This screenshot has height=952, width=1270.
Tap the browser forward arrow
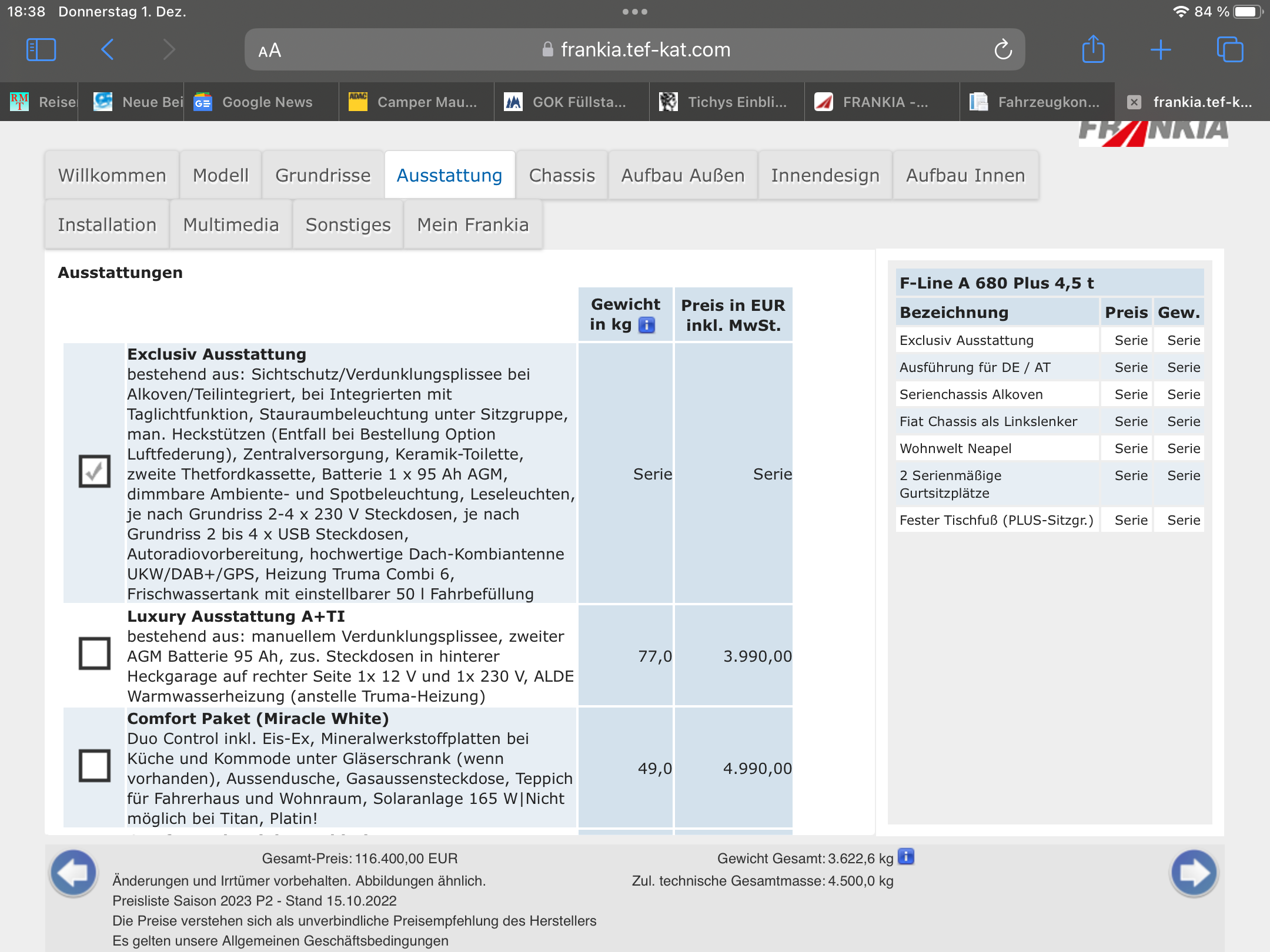(x=169, y=50)
